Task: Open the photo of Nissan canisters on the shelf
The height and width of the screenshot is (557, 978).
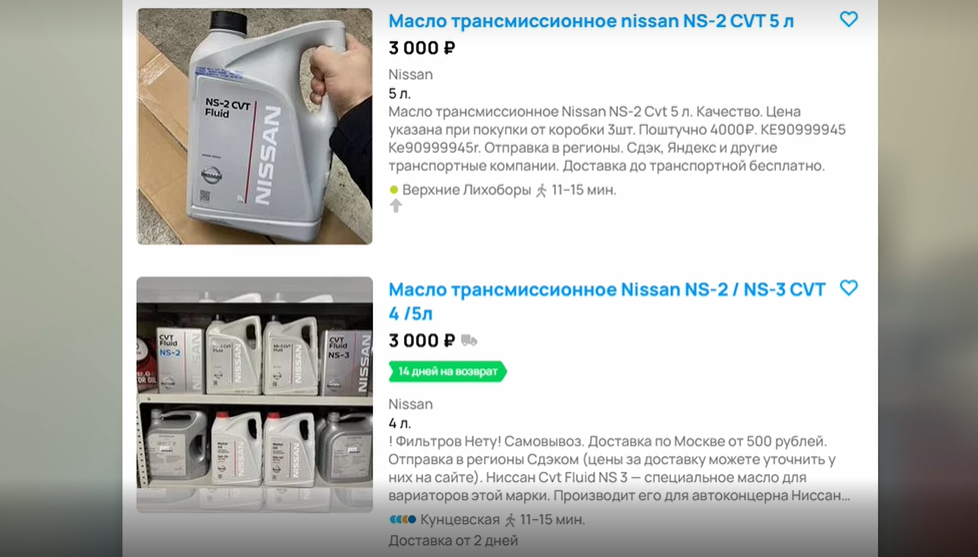Action: tap(254, 394)
